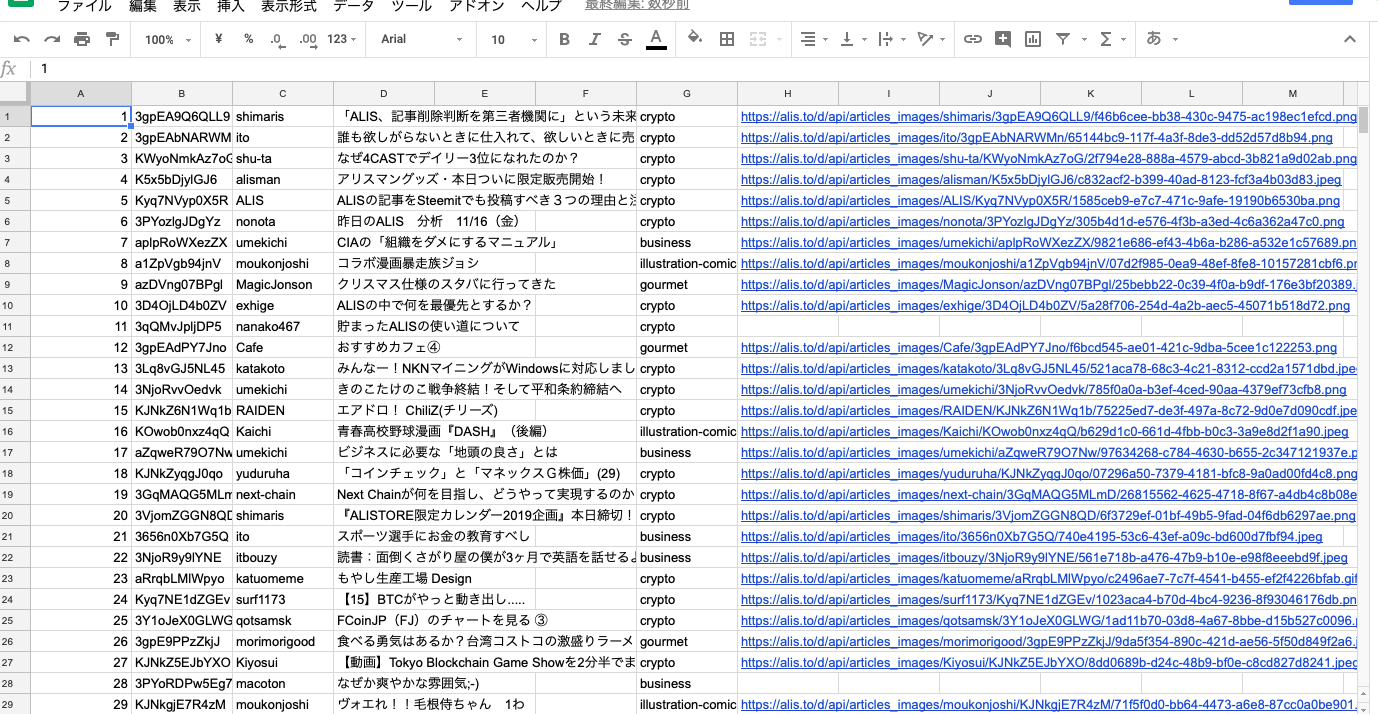Click the undo arrow icon
The height and width of the screenshot is (714, 1378).
pos(22,39)
